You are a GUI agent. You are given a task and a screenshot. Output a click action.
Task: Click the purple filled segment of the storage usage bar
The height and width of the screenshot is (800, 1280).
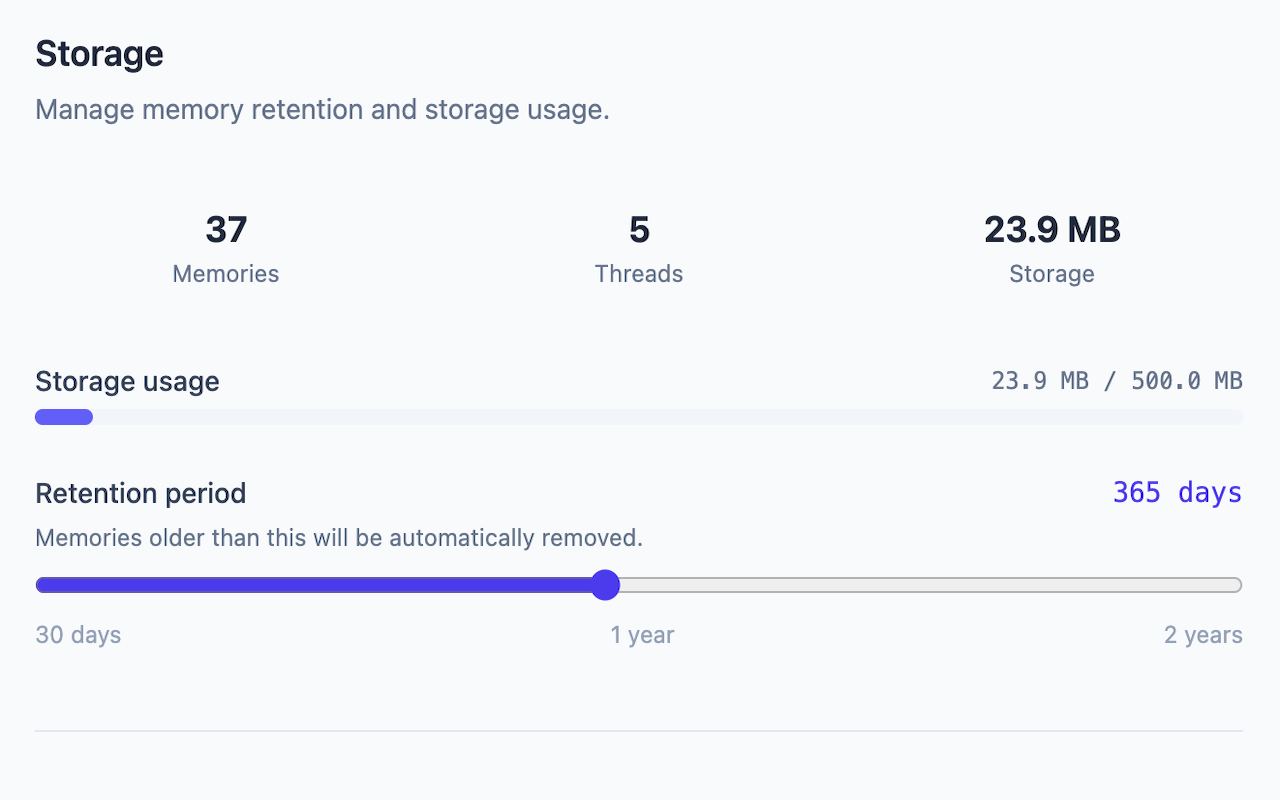(64, 417)
